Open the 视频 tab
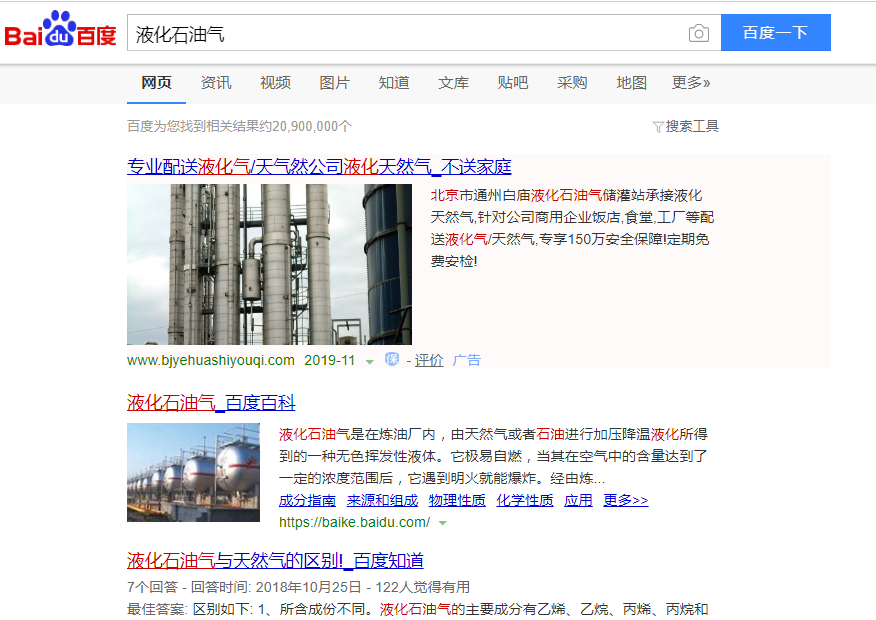Image resolution: width=876 pixels, height=620 pixels. coord(275,83)
